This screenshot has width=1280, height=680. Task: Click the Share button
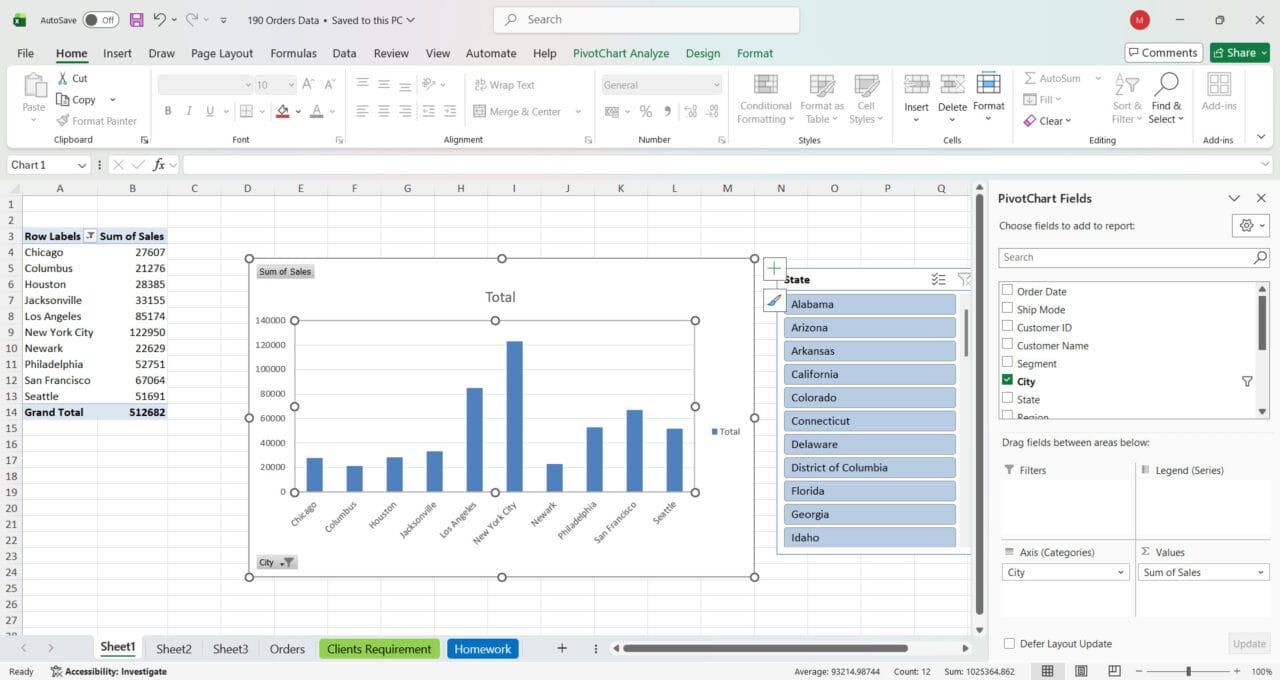coord(1239,53)
